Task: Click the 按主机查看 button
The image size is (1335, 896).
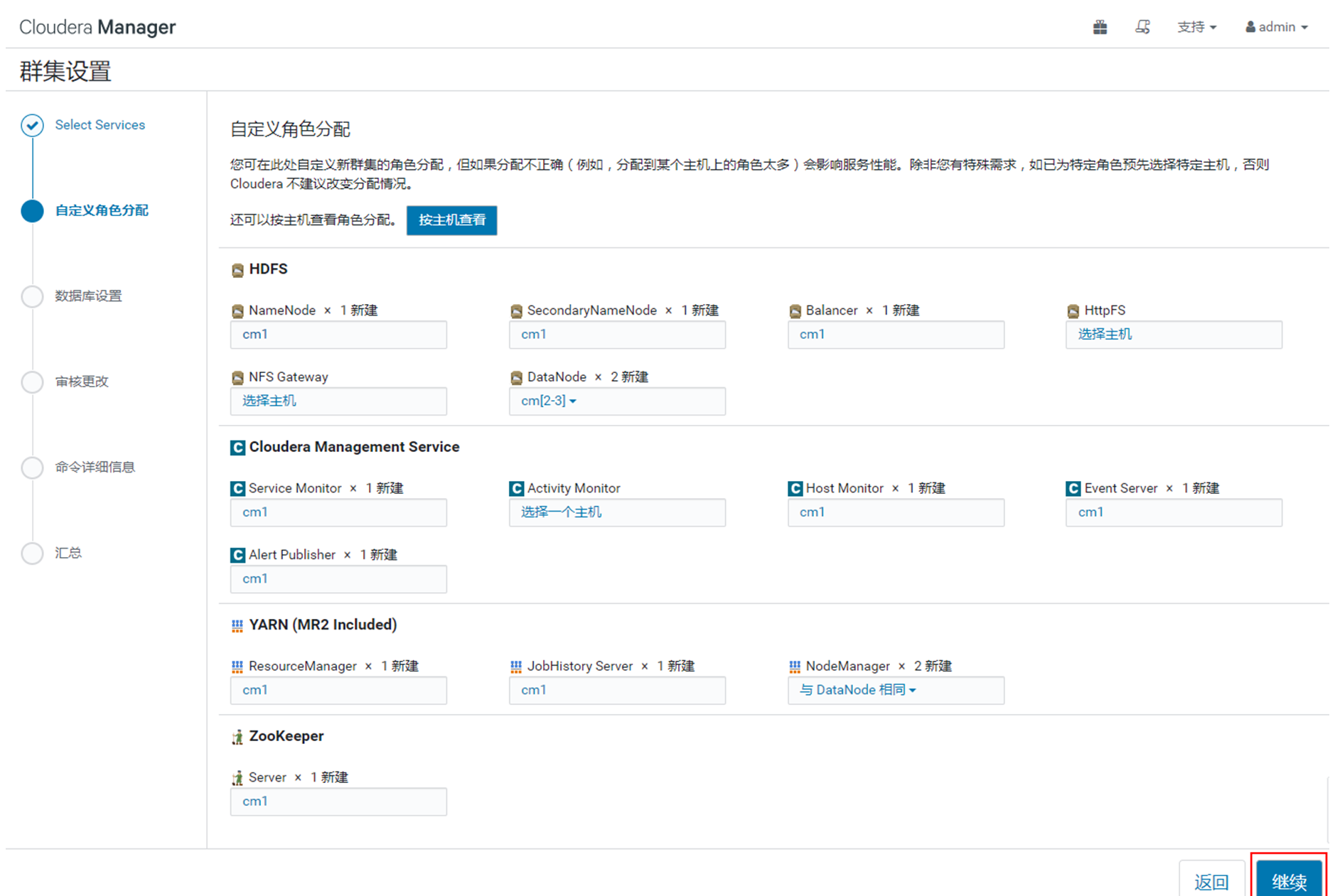Action: [451, 220]
